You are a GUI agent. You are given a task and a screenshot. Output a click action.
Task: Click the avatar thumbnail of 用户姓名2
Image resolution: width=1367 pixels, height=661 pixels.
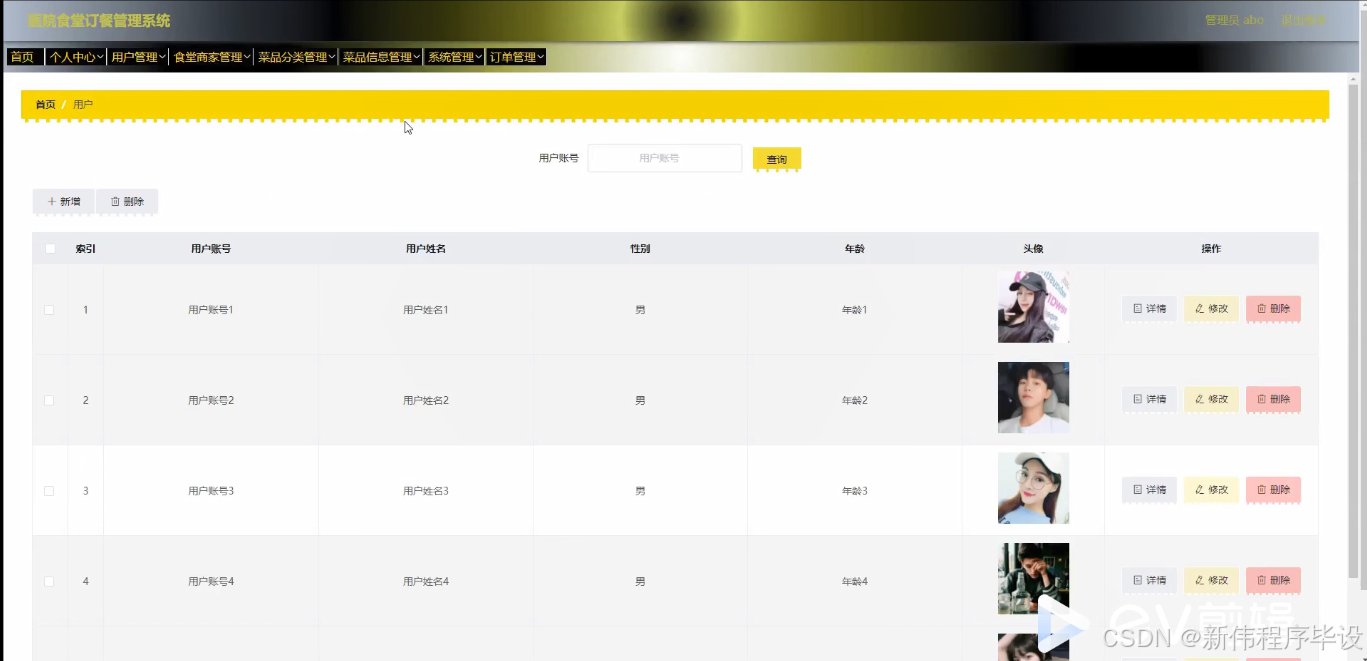tap(1033, 397)
